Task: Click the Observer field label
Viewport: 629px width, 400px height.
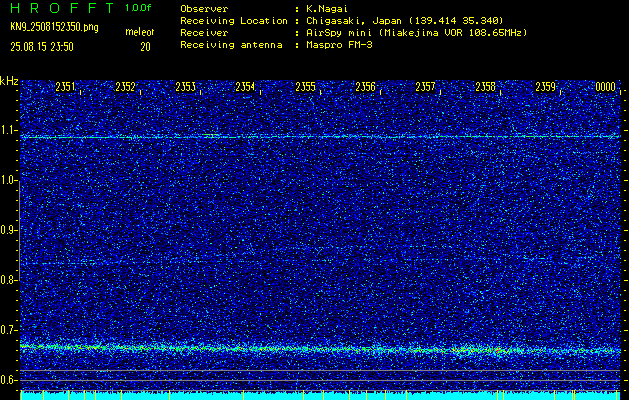Action: click(204, 8)
